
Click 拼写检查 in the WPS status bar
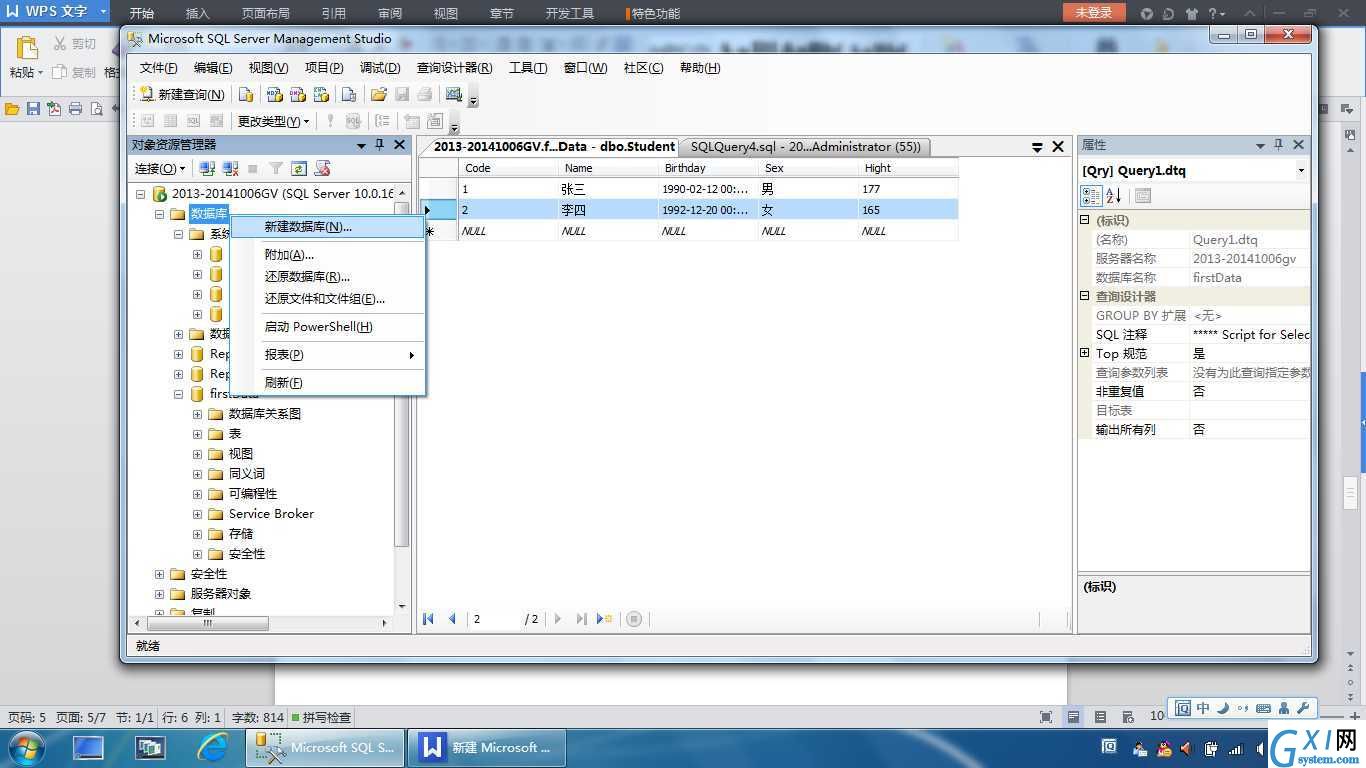320,717
